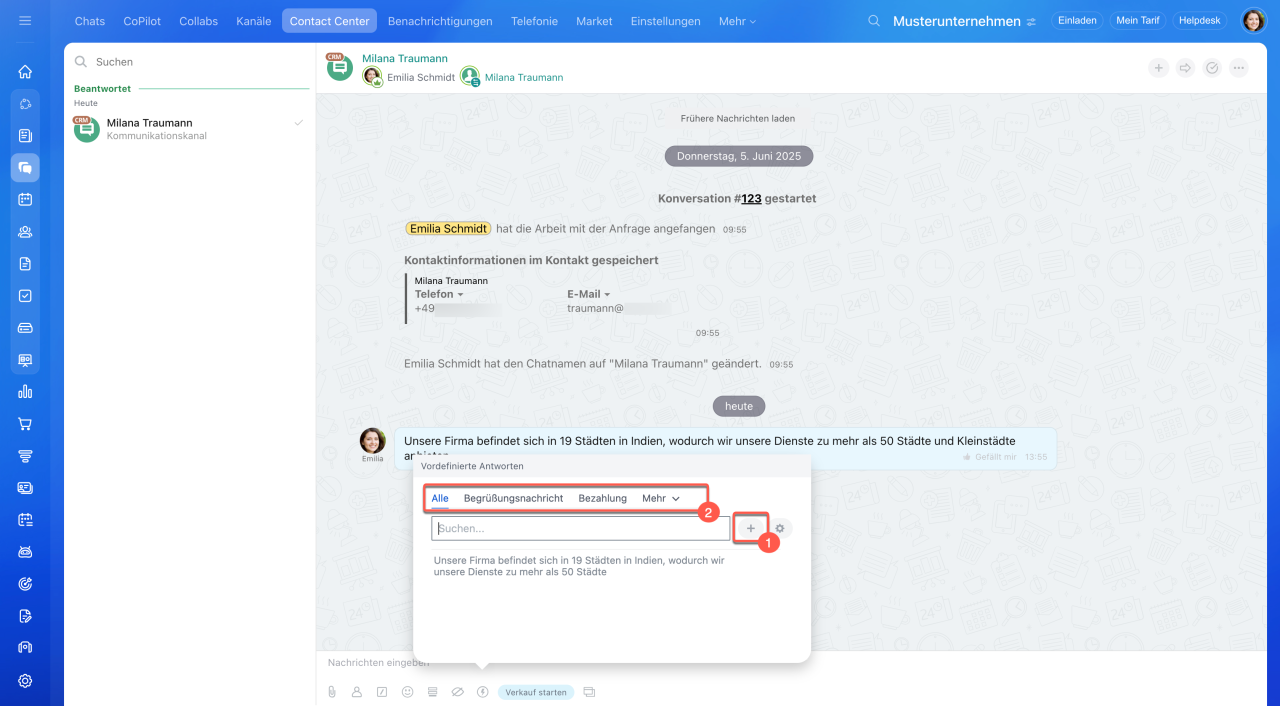Open the Benachrichtigungen tab
This screenshot has height=706, width=1280.
tap(440, 21)
